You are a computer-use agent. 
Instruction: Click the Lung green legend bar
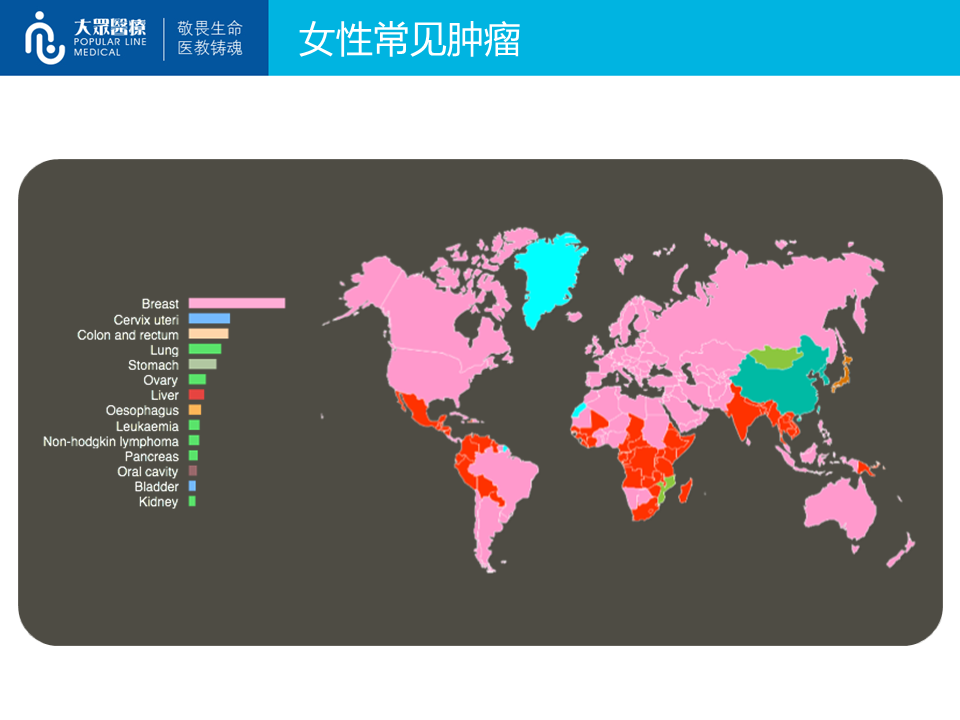(205, 349)
